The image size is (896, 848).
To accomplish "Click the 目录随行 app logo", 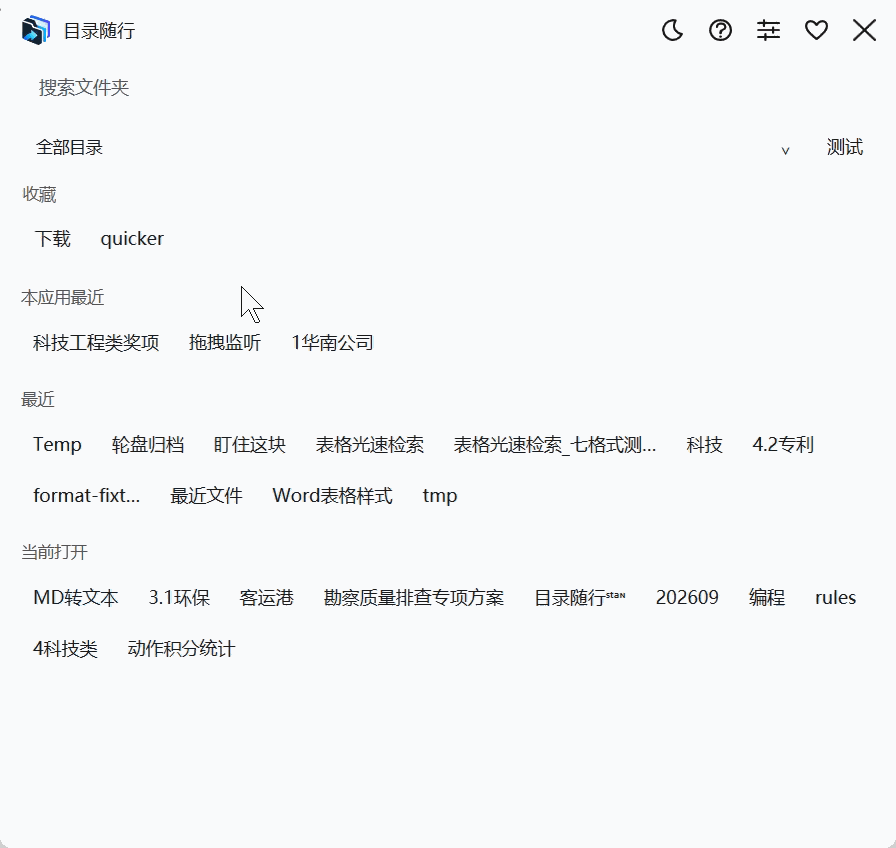I will pos(35,30).
